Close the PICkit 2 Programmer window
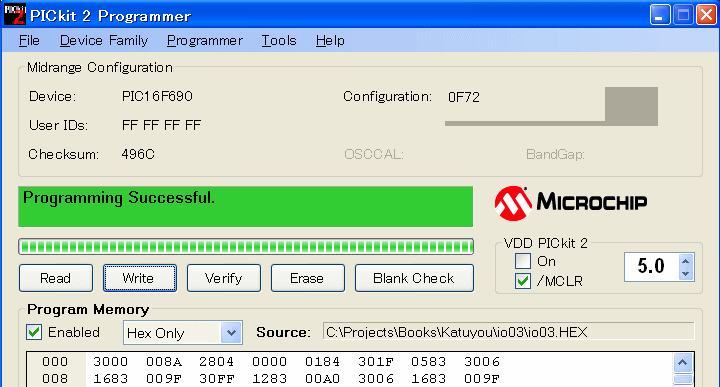The height and width of the screenshot is (387, 720). [x=706, y=15]
